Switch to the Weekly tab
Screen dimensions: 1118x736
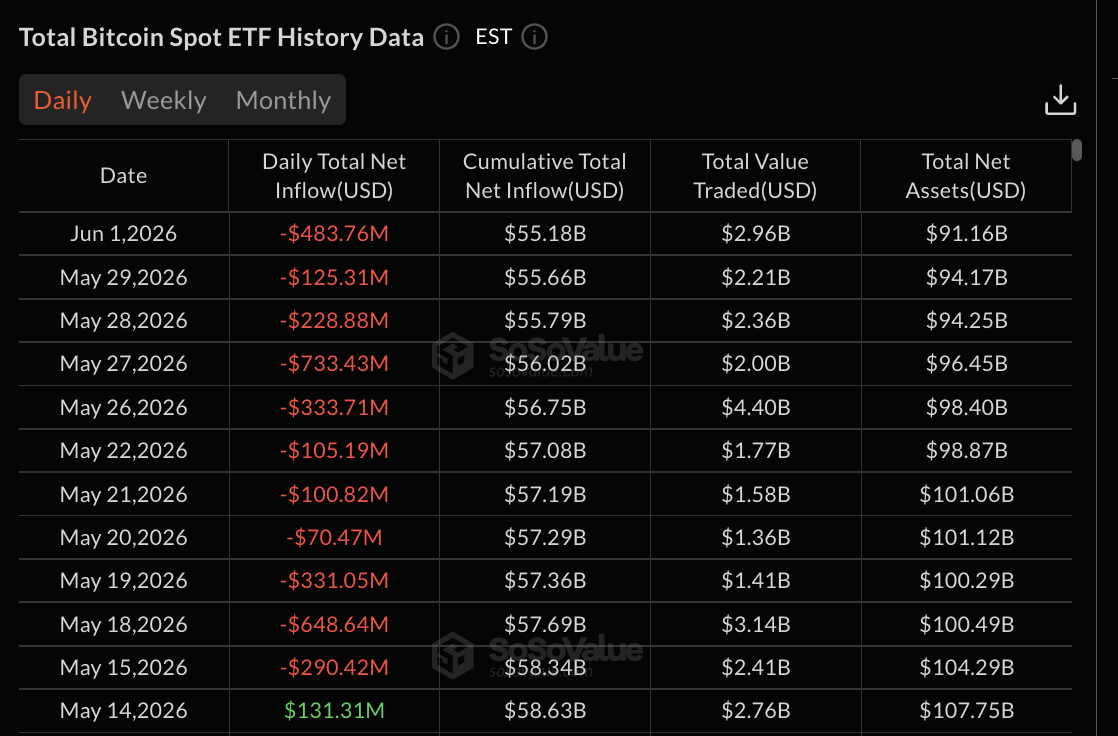tap(164, 101)
